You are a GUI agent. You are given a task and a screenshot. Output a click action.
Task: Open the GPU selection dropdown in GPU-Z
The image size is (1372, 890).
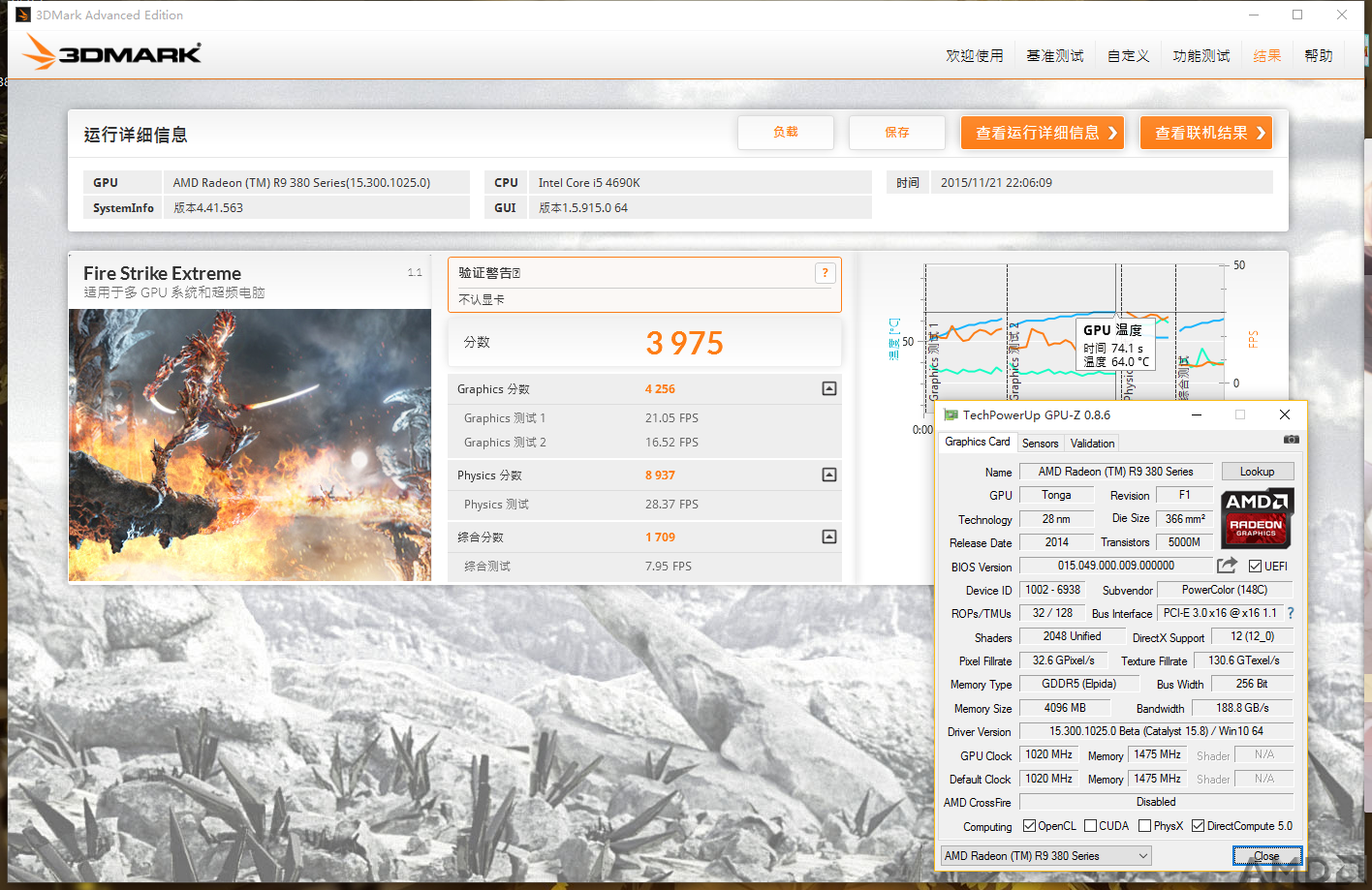coord(1046,856)
